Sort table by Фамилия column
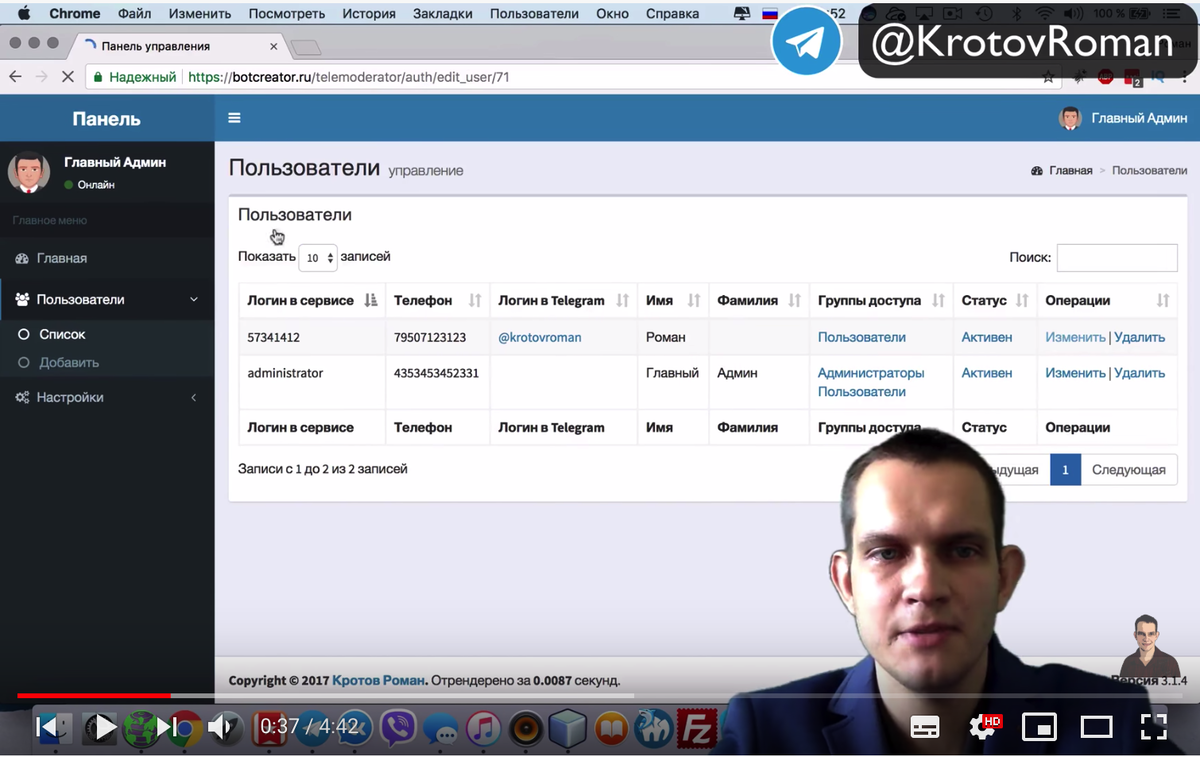The height and width of the screenshot is (757, 1200). tap(759, 300)
